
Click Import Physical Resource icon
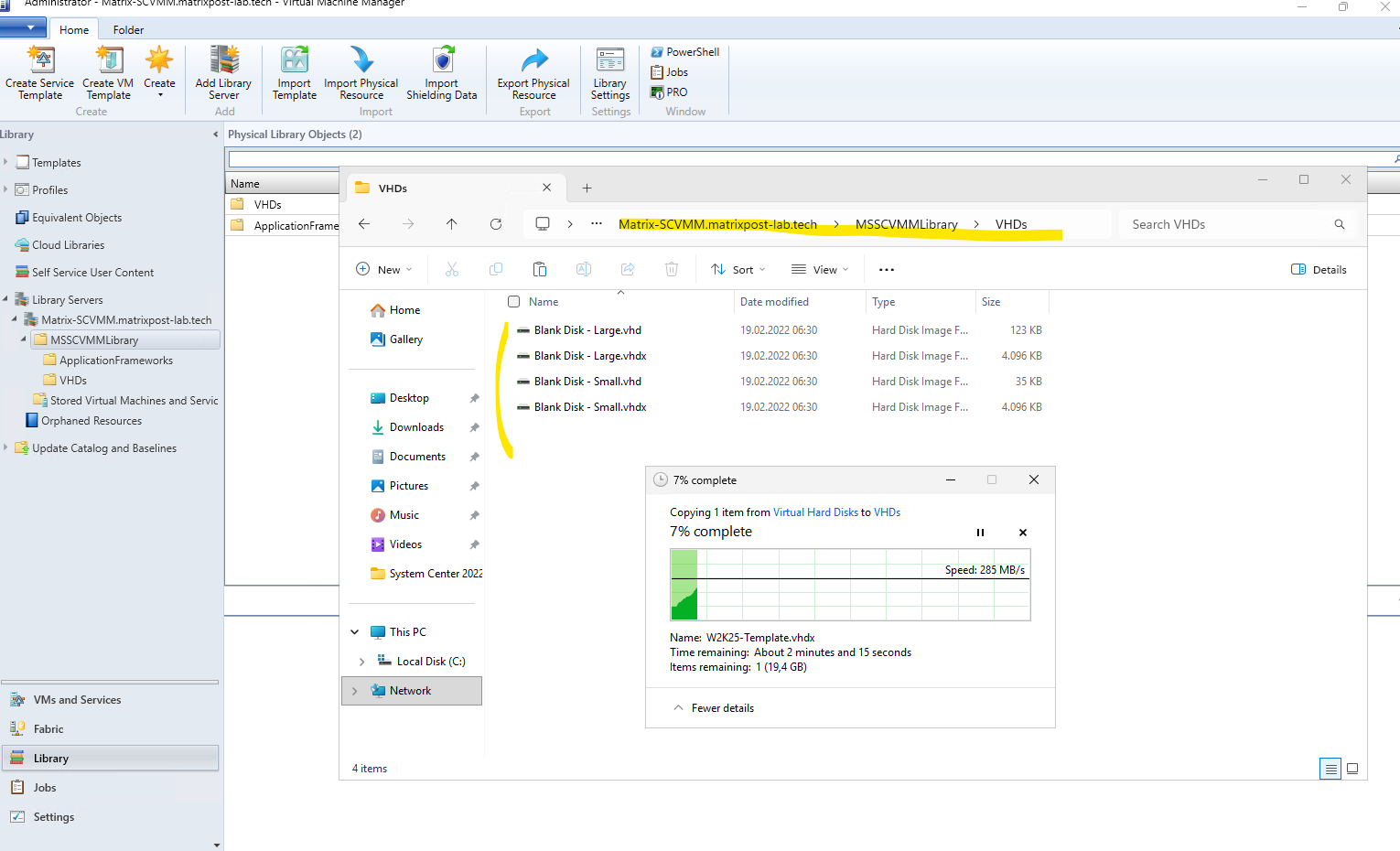[361, 72]
